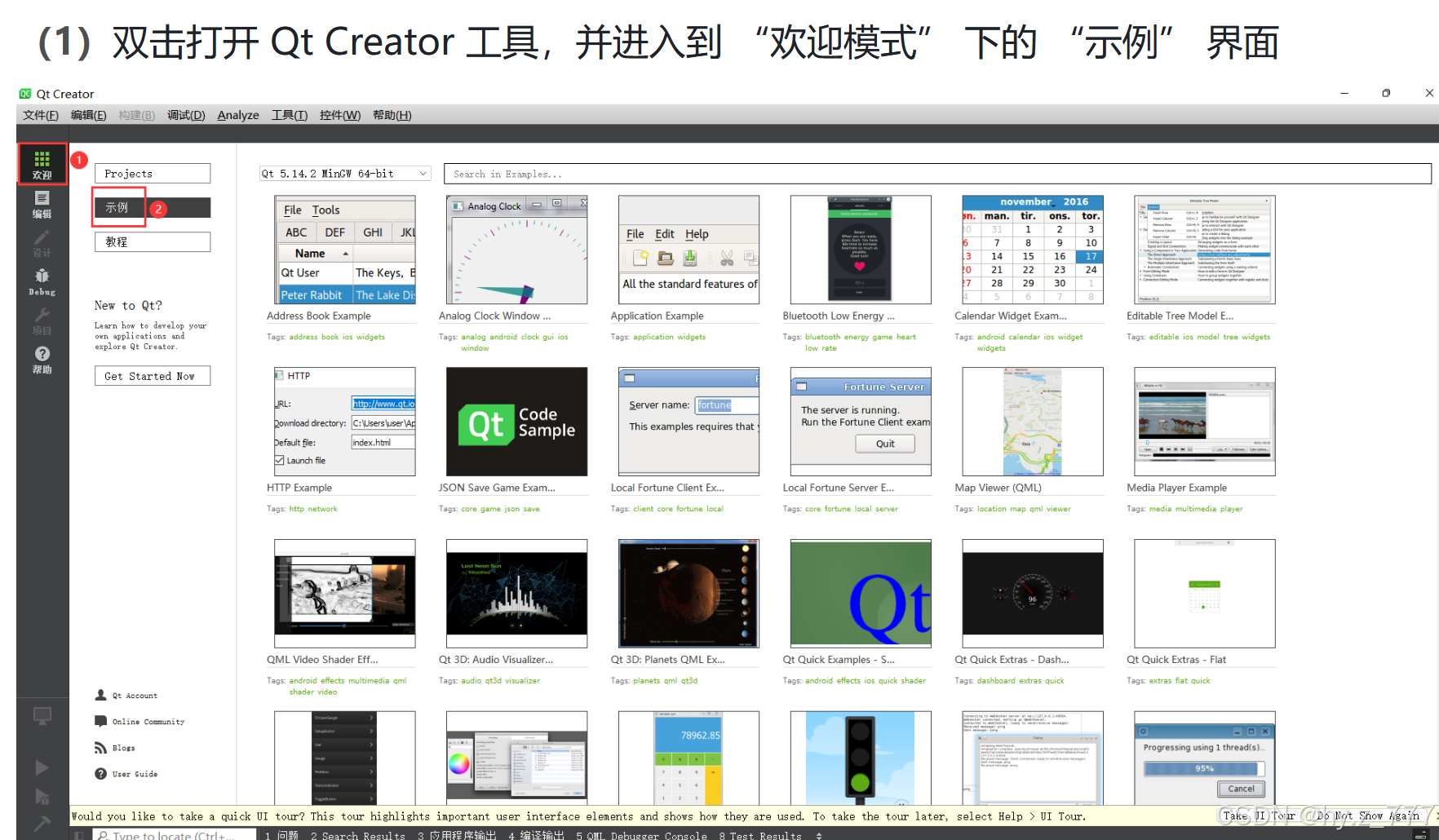Open the Qt 3D: Audio Visualizer thumbnail
Image resolution: width=1439 pixels, height=840 pixels.
[x=517, y=594]
